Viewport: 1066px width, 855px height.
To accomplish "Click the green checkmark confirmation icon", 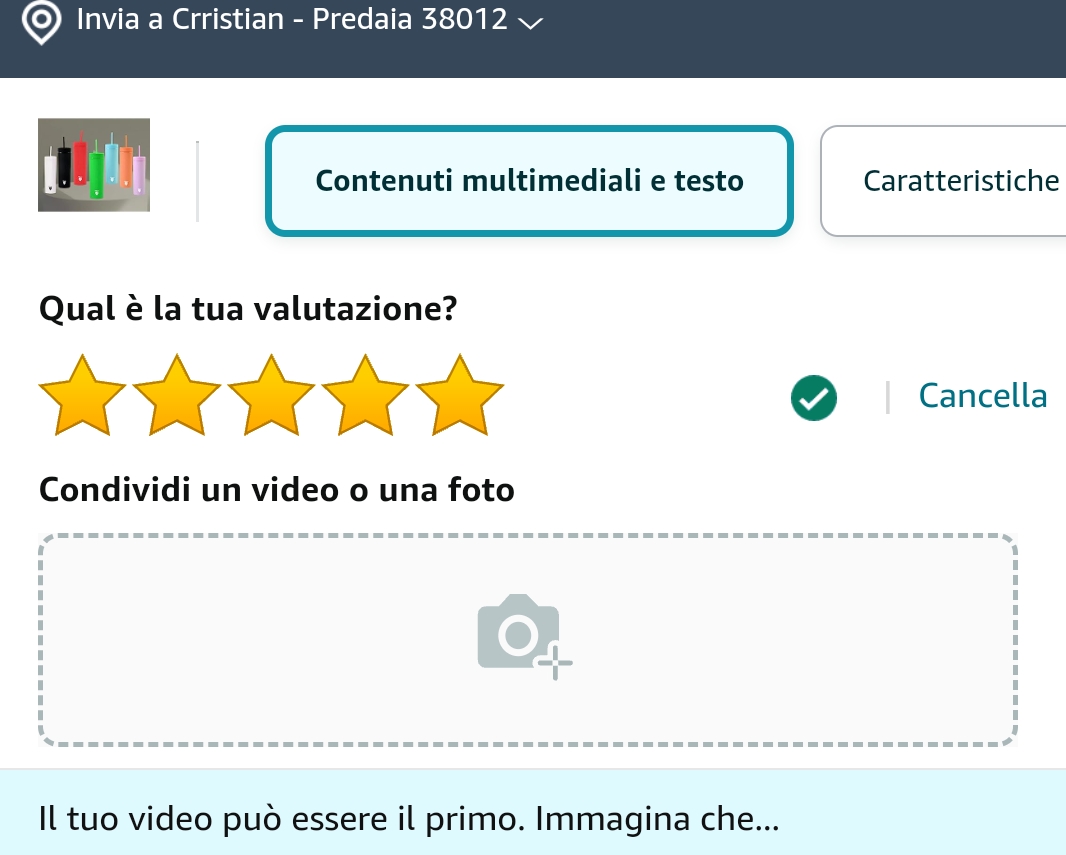I will tap(814, 398).
